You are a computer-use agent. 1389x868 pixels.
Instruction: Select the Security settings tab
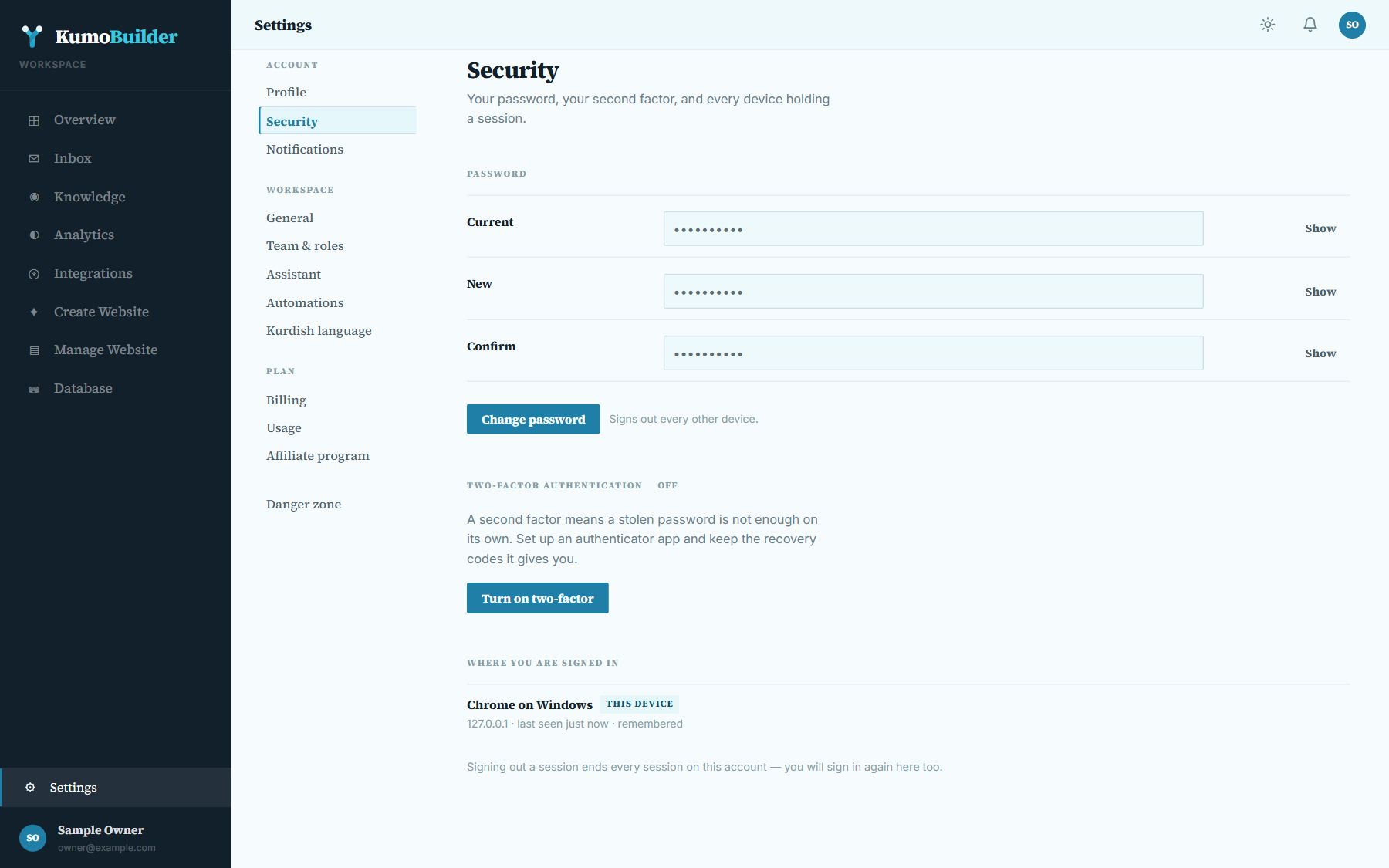337,121
